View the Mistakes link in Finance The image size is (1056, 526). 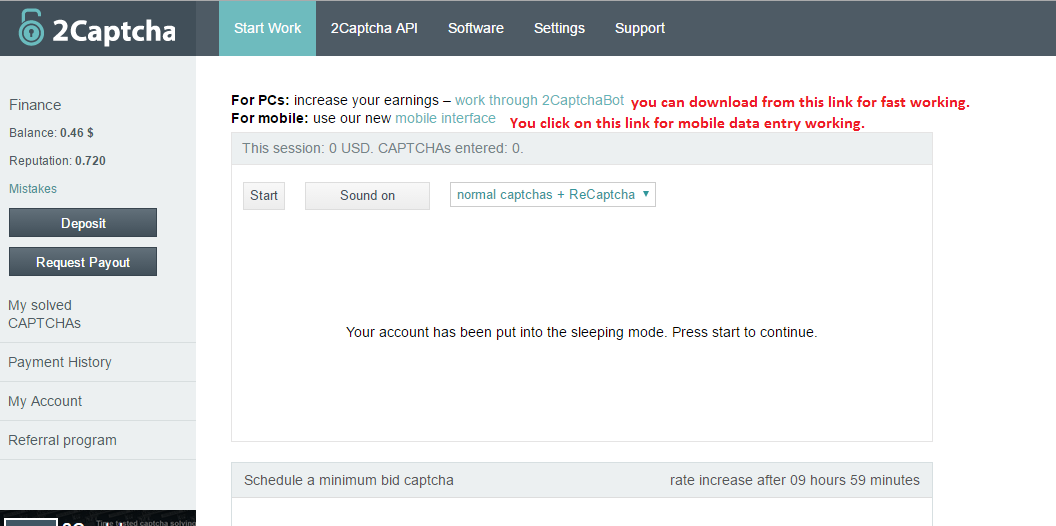[x=33, y=189]
